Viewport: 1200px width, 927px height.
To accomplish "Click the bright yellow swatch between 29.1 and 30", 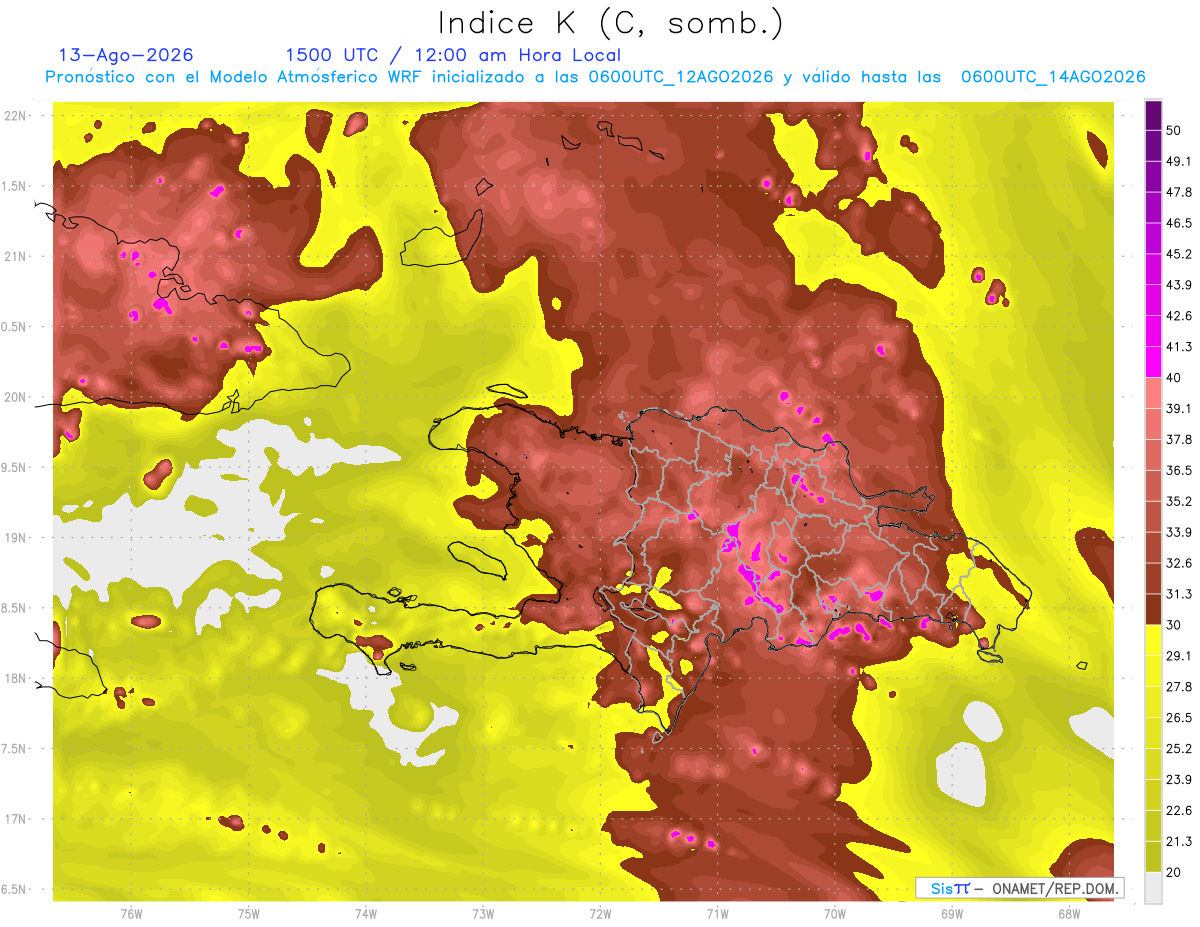I will coord(1153,640).
